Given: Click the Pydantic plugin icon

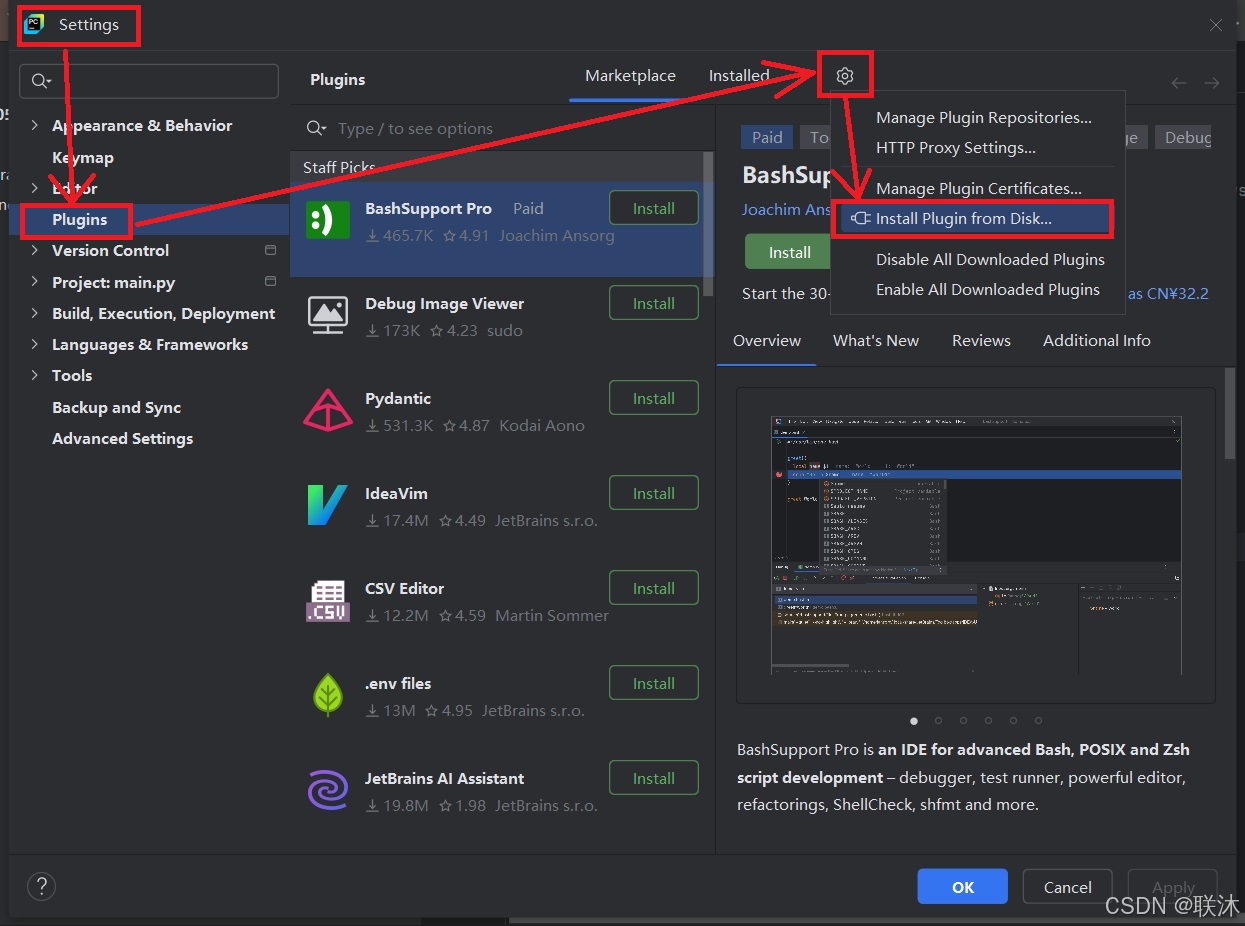Looking at the screenshot, I should click(x=327, y=410).
